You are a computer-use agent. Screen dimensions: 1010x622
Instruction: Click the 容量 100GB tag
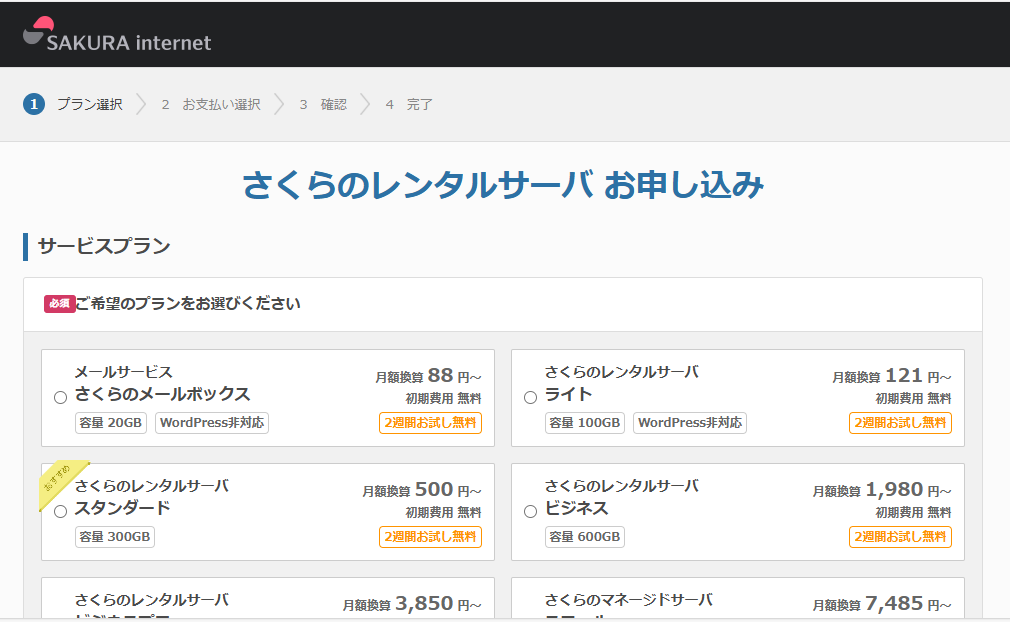click(585, 422)
